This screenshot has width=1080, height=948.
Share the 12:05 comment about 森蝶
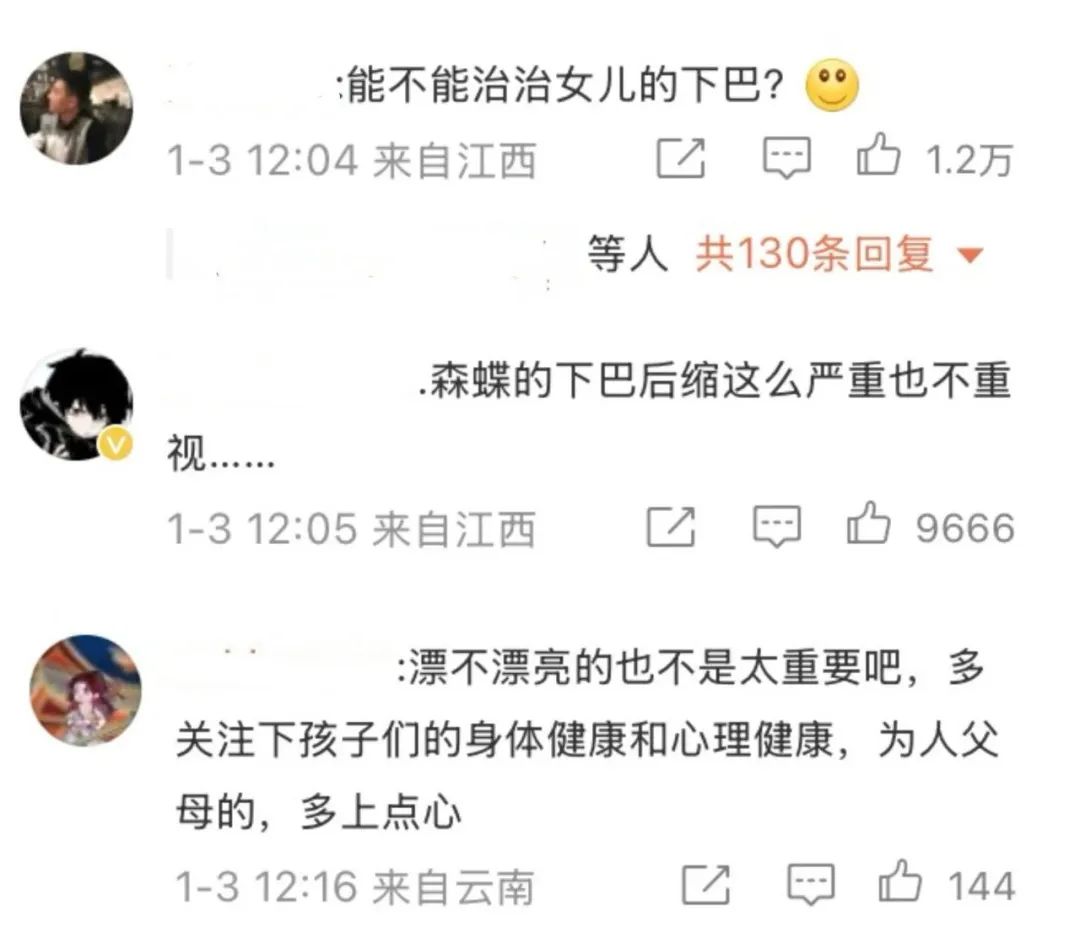[x=671, y=527]
